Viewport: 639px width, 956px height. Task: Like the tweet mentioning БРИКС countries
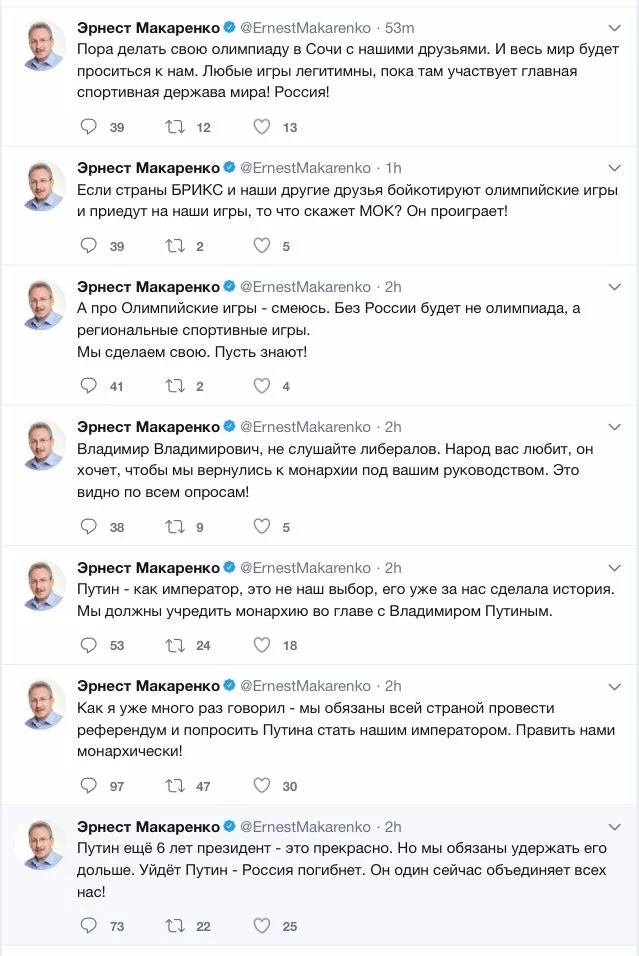point(262,246)
